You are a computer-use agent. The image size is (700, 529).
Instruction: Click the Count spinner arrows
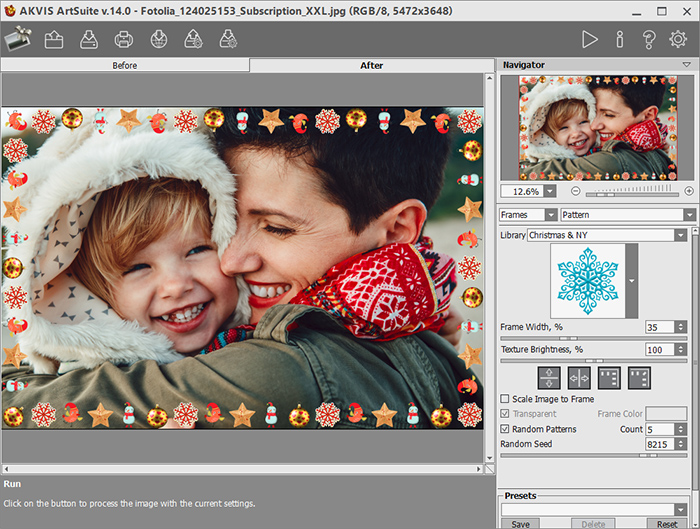click(x=680, y=429)
